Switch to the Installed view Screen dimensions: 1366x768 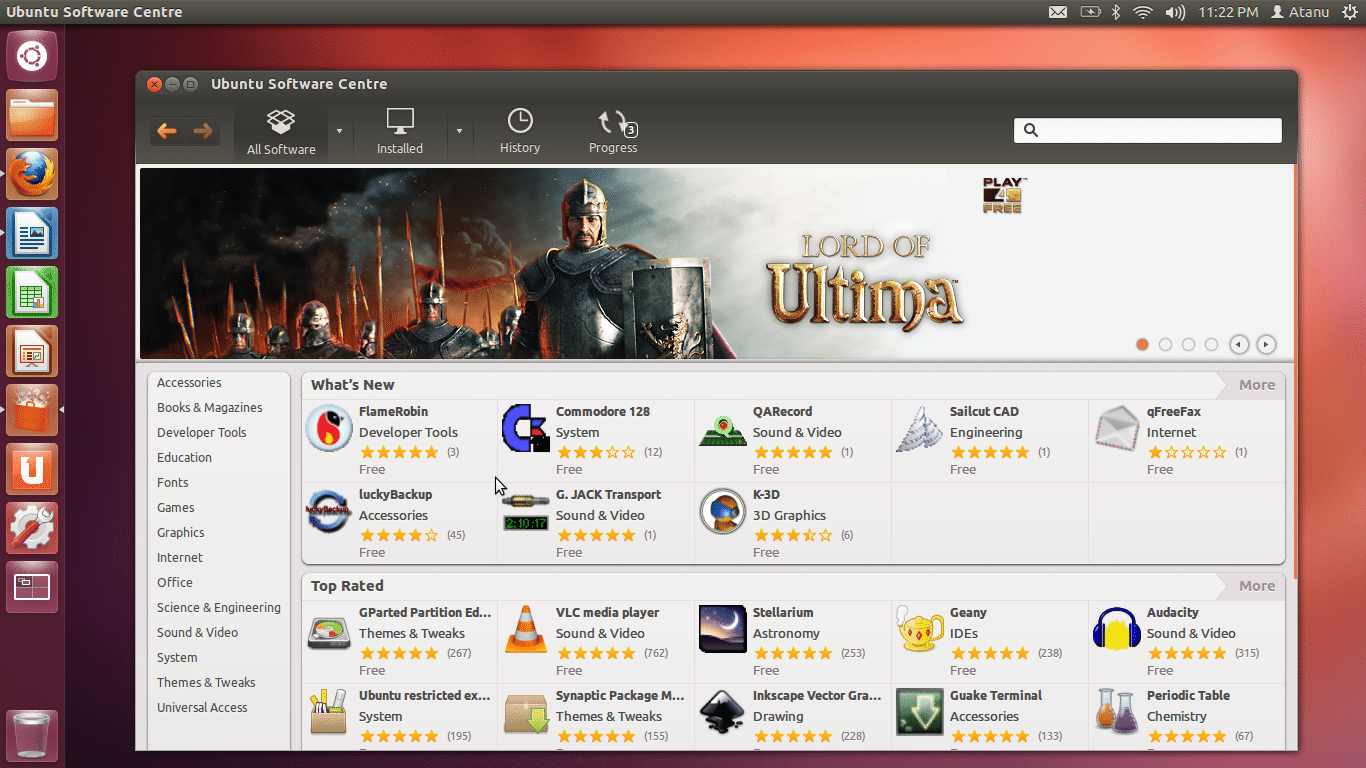pyautogui.click(x=400, y=131)
